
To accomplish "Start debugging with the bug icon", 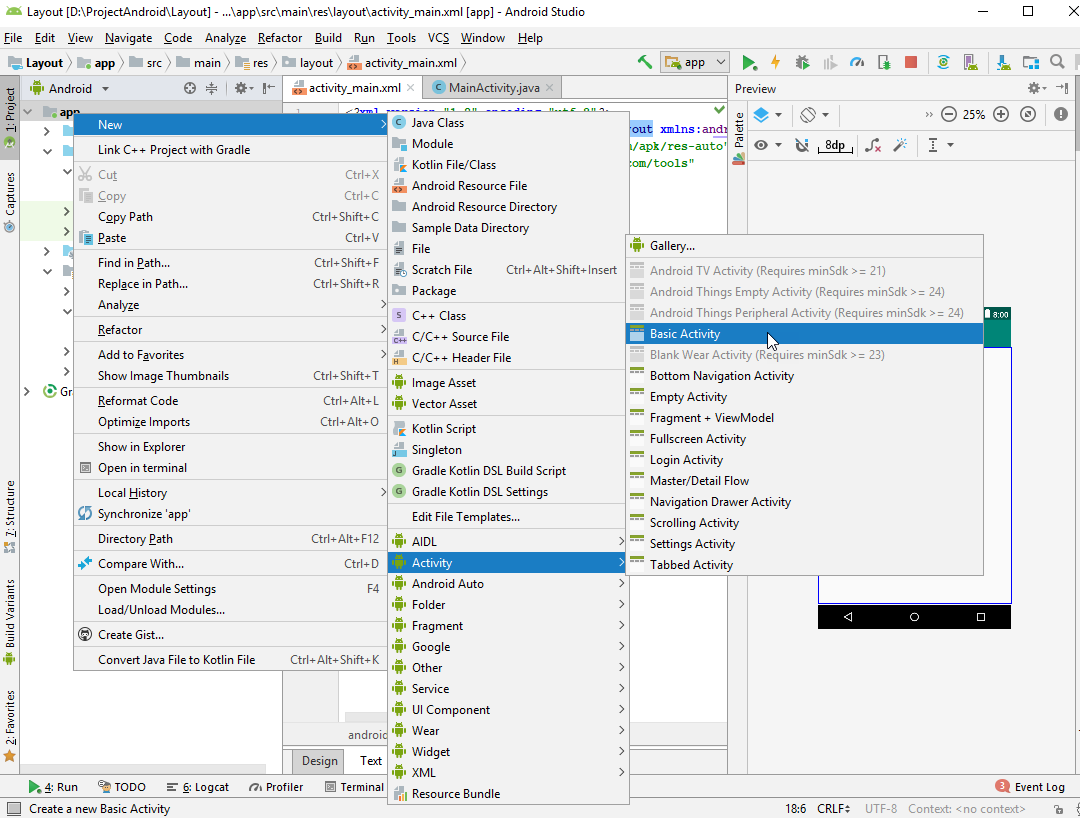I will click(x=802, y=63).
